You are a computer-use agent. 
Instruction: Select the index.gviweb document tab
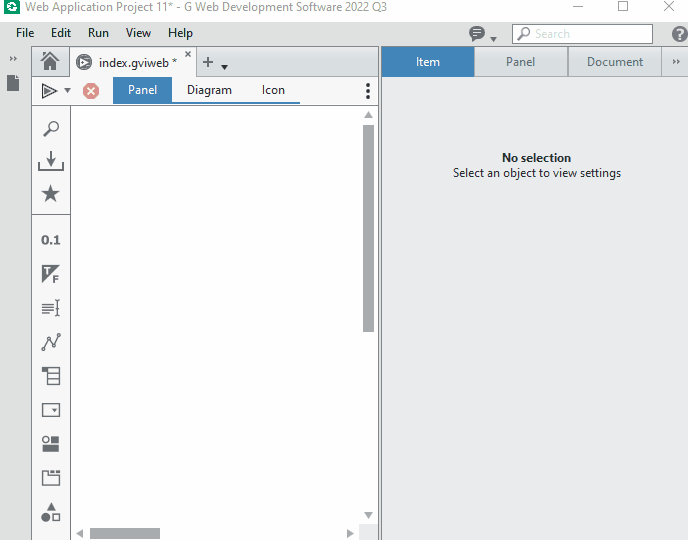click(133, 62)
